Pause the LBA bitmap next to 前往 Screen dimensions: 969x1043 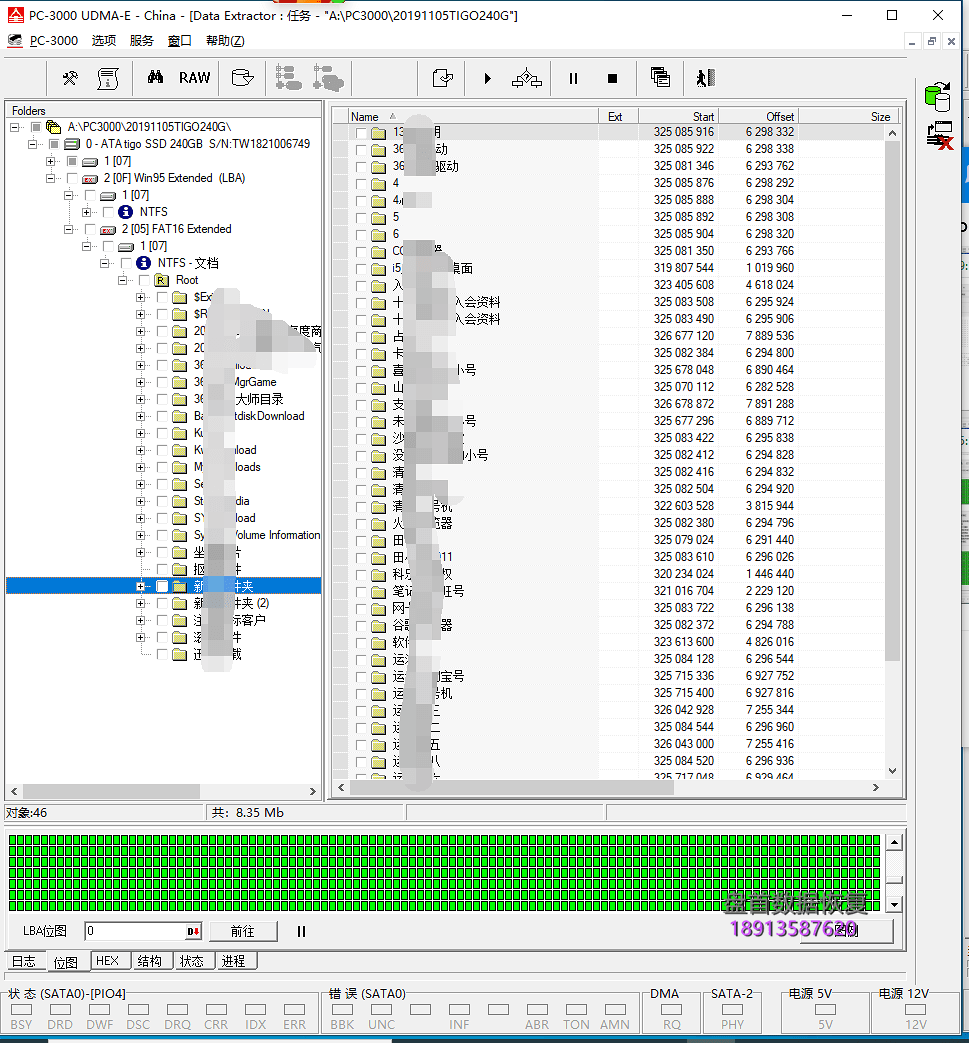pos(301,931)
